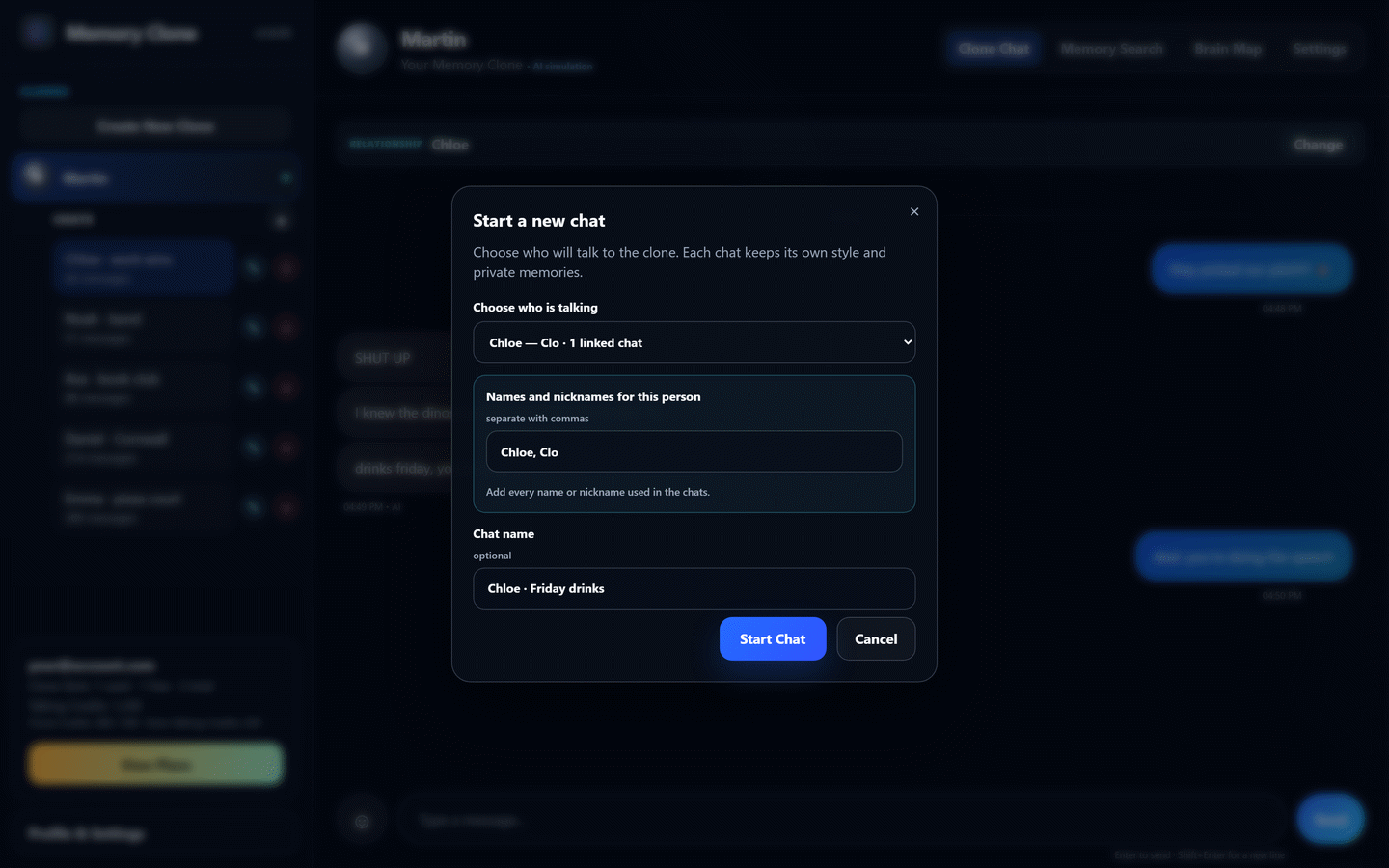Open the Brain Map tab

click(x=1228, y=49)
